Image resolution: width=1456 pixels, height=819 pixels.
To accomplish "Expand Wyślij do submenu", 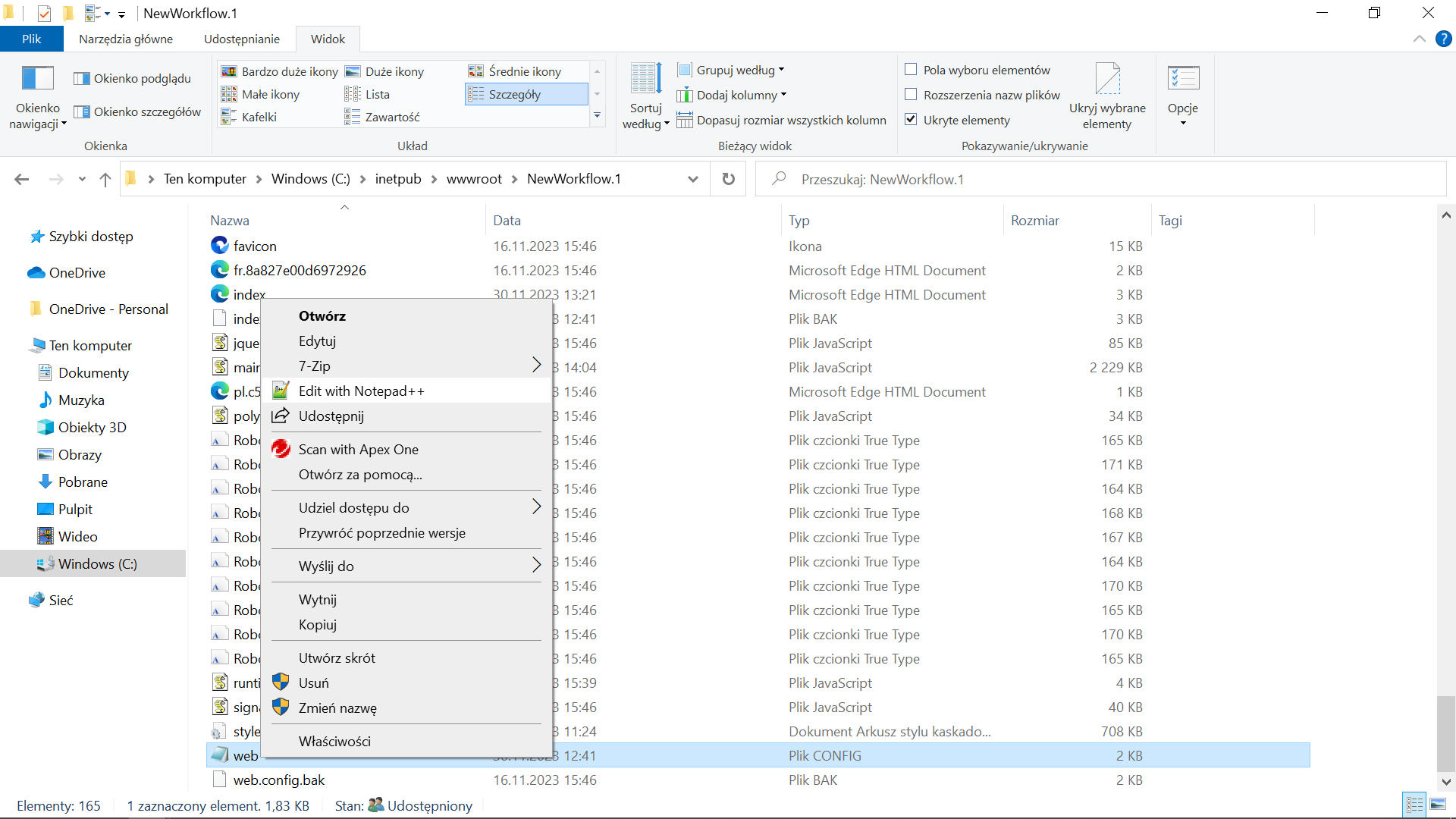I will [x=406, y=566].
